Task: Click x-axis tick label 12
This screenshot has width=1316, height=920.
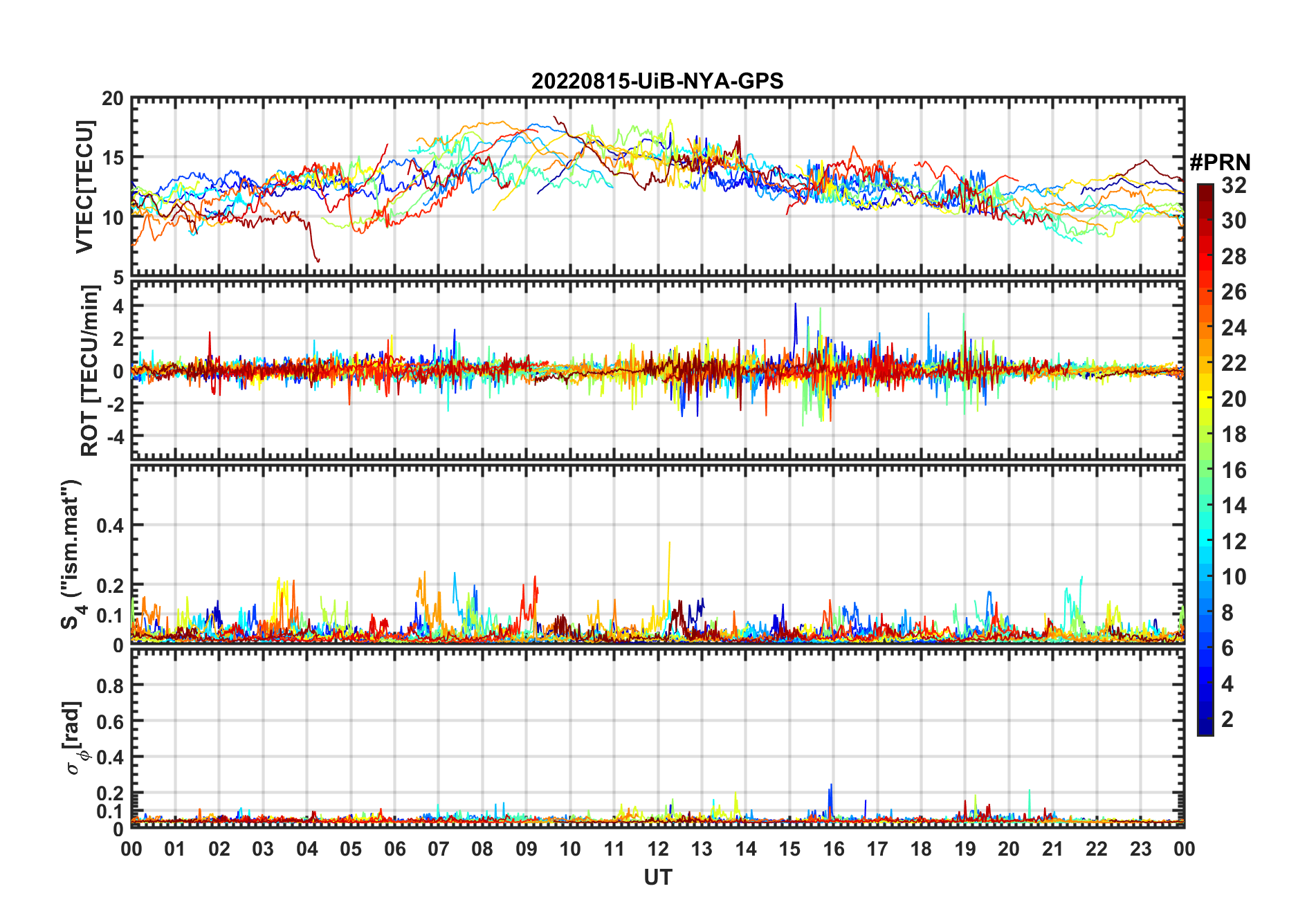Action: [x=658, y=849]
